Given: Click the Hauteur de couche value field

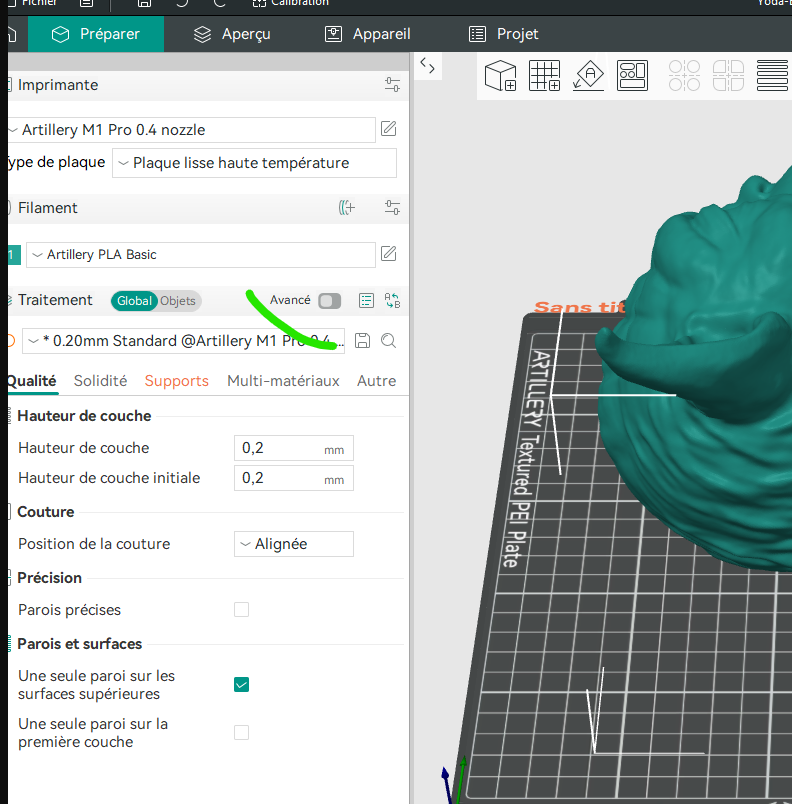Looking at the screenshot, I should [x=294, y=448].
